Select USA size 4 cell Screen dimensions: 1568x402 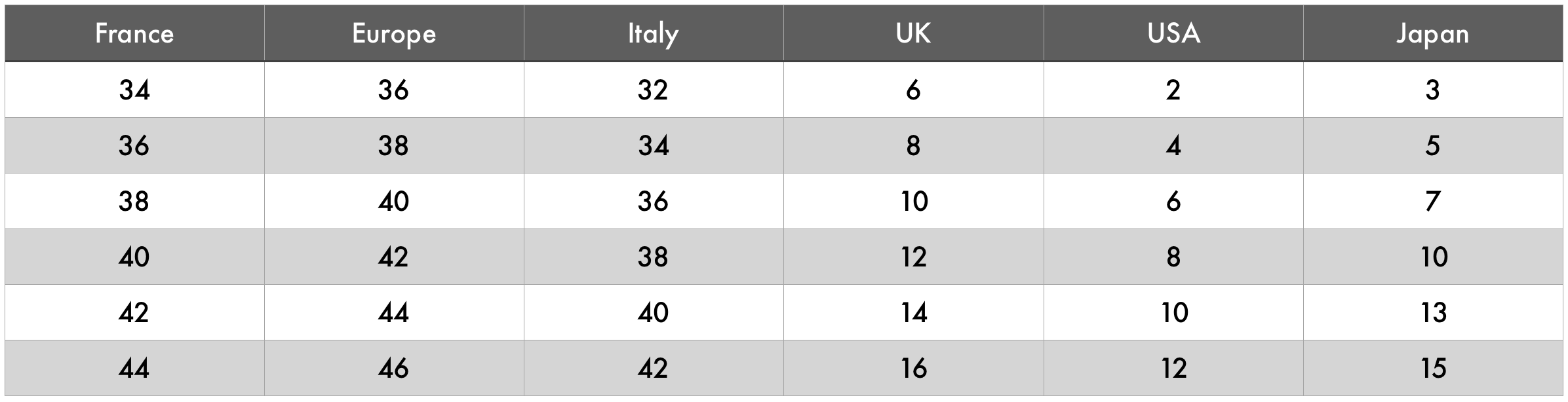point(1173,145)
